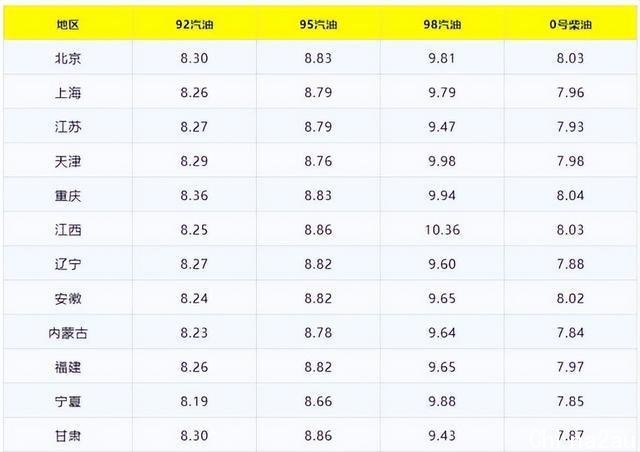Screen dimensions: 640x452
Task: Select the 宁夏 region cell
Action: (x=68, y=401)
